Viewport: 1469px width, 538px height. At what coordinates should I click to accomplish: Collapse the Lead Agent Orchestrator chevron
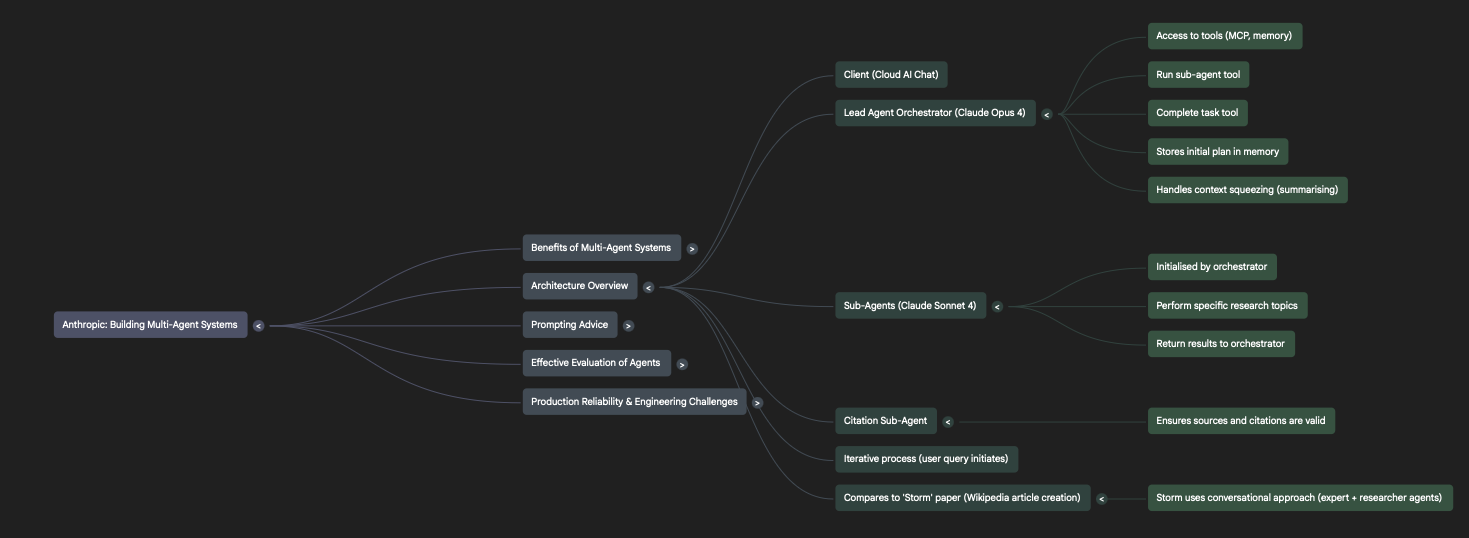[x=1047, y=114]
